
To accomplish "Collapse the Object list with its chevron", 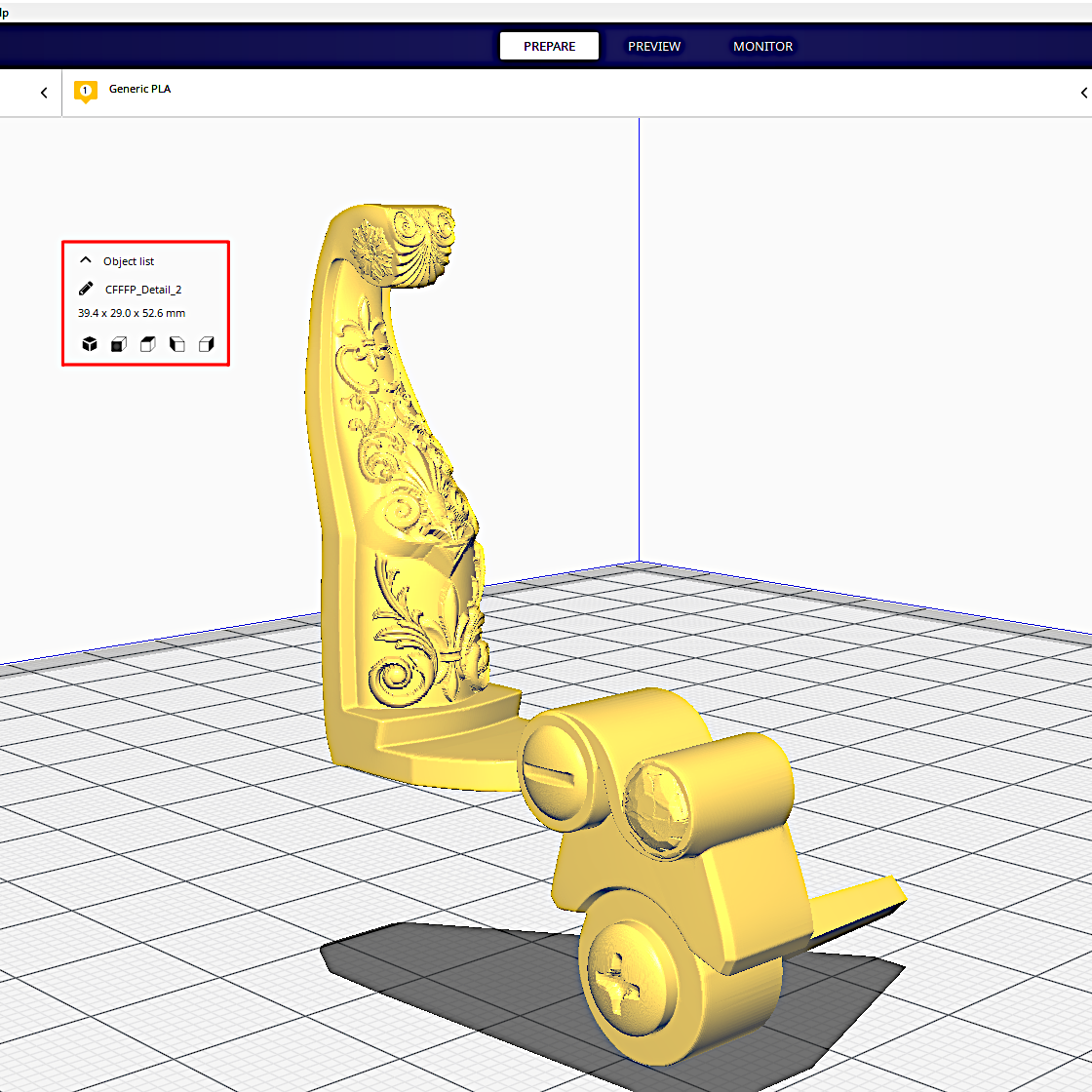I will (86, 259).
